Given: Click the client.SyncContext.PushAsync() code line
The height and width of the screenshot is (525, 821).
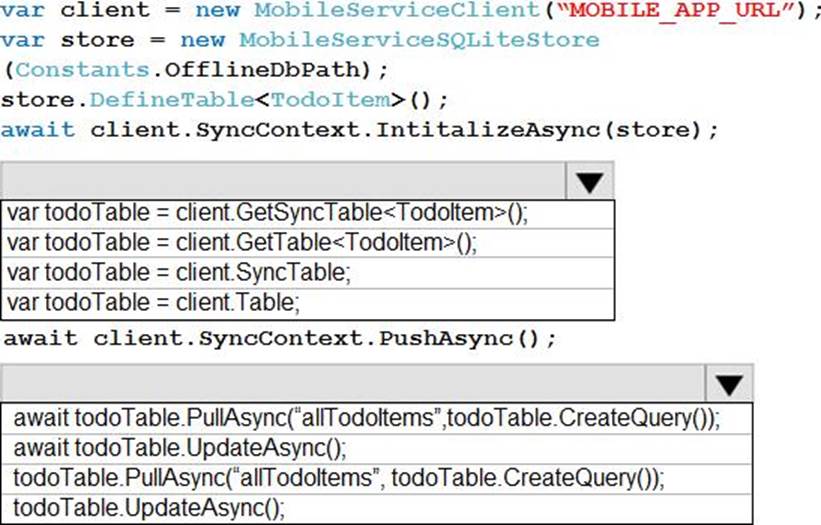Looking at the screenshot, I should click(x=279, y=338).
